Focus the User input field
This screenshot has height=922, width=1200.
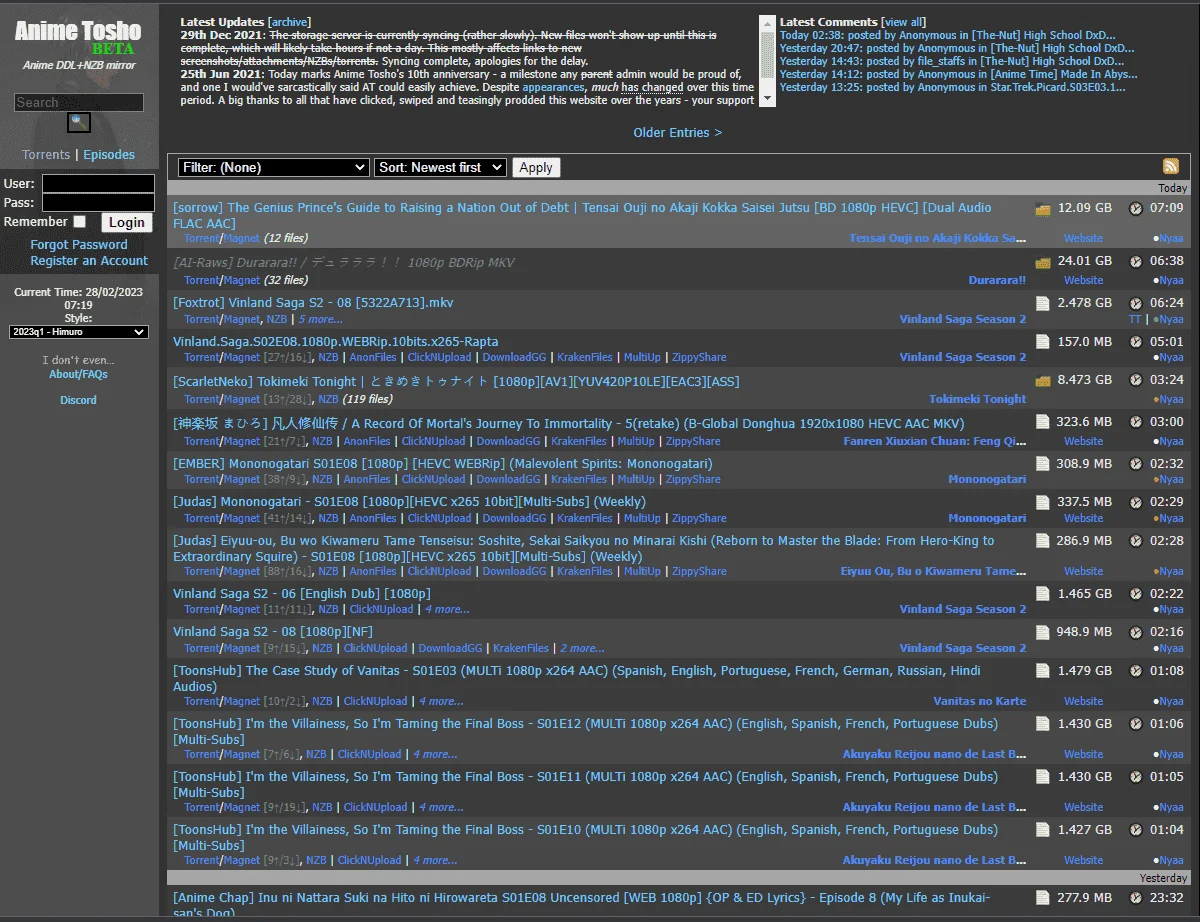click(x=98, y=184)
